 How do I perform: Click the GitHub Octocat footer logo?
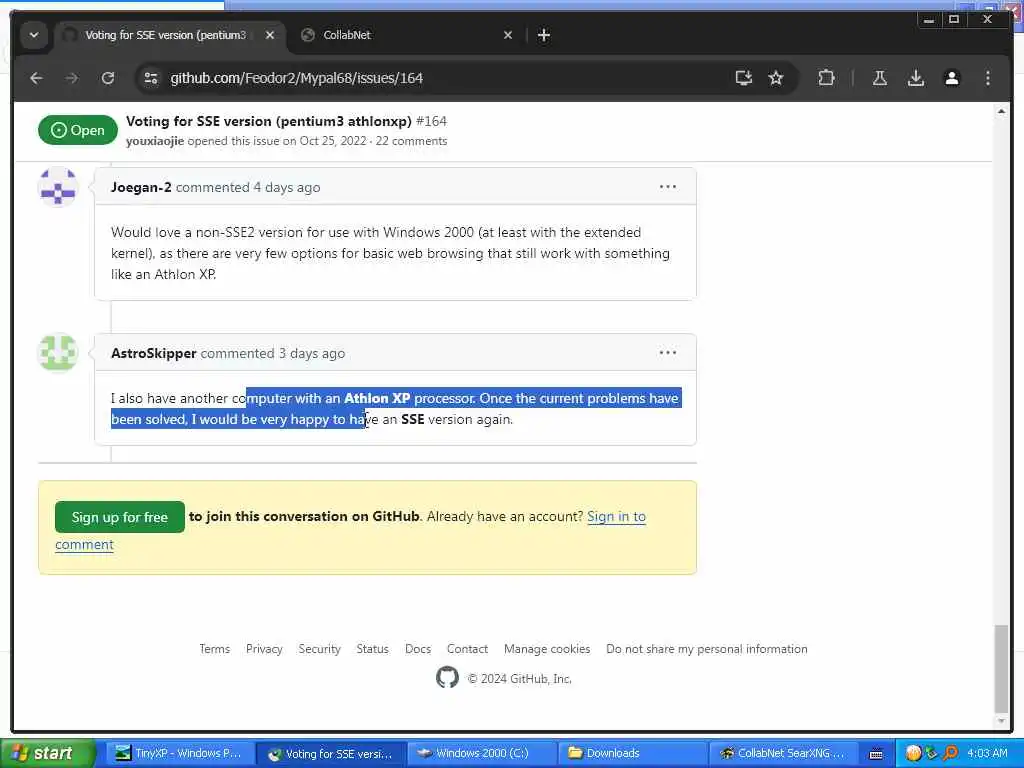coord(447,677)
